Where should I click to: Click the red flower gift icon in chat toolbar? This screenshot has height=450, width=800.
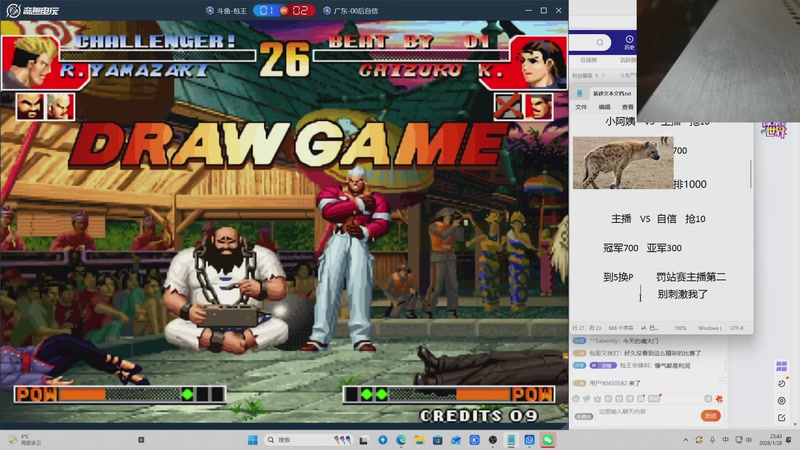719,398
